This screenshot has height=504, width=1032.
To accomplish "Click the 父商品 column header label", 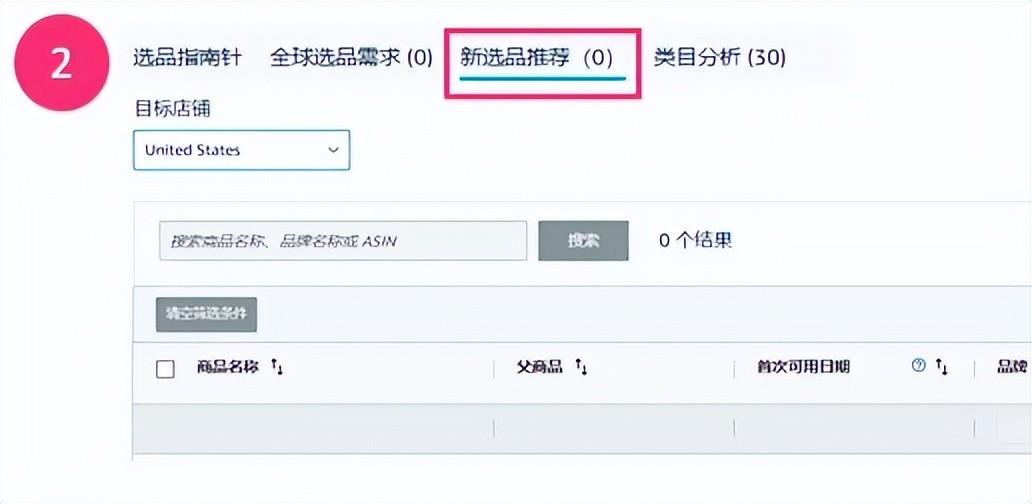I will pos(539,367).
